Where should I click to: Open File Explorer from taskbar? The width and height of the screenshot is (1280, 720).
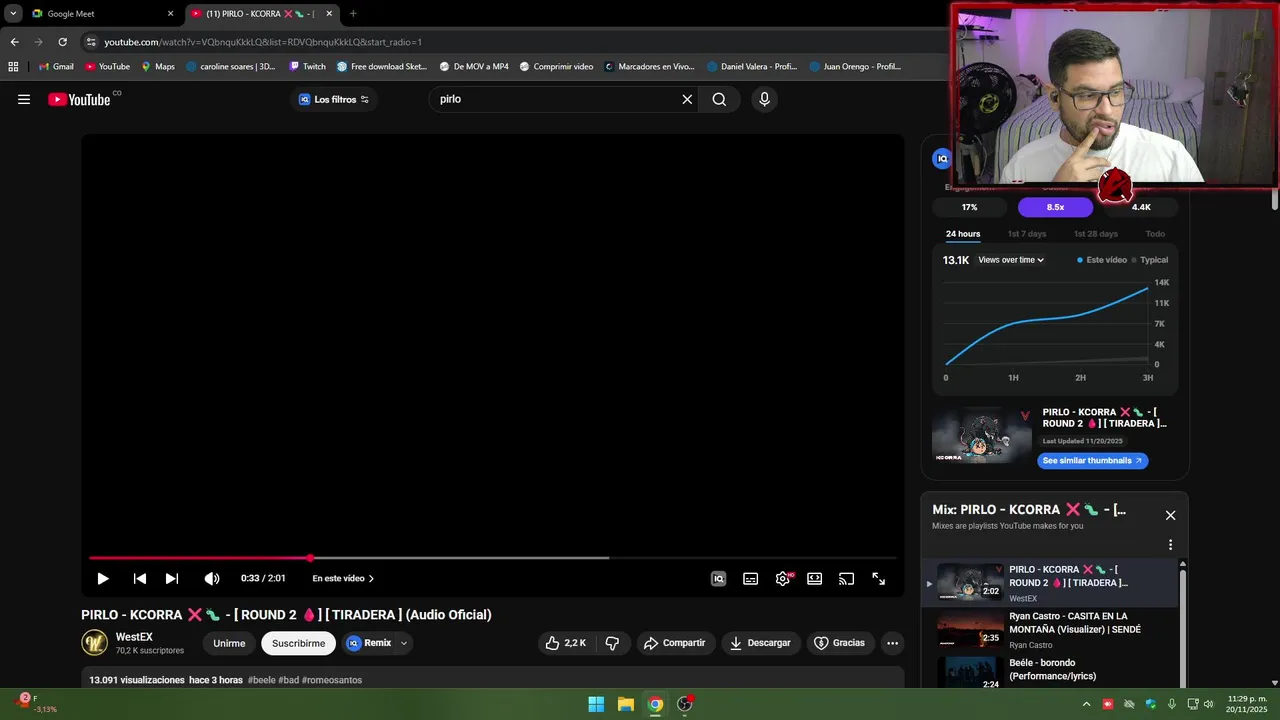(626, 704)
